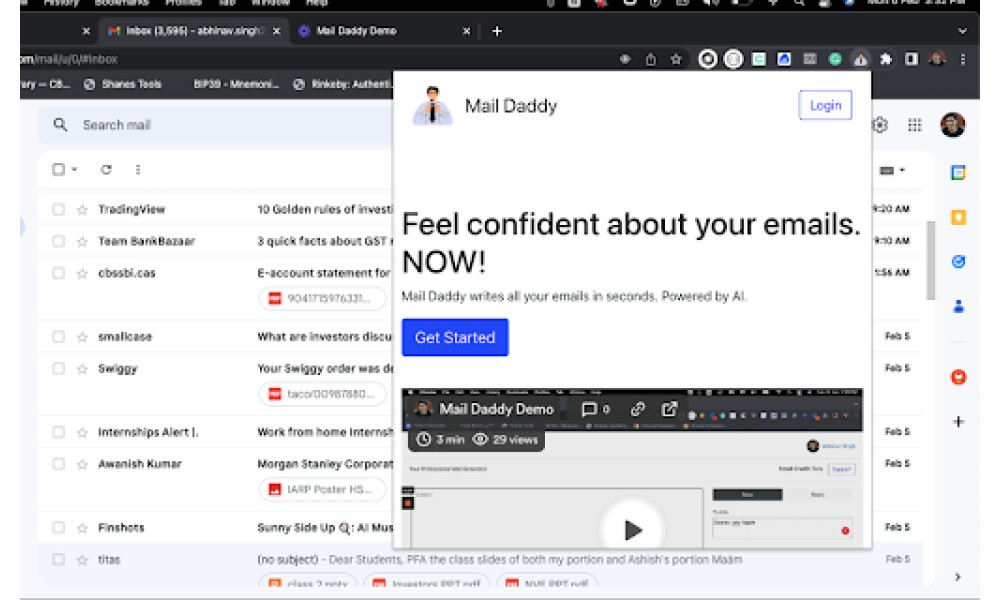Open Google Keep in side panel
This screenshot has width=1000, height=600.
958,217
